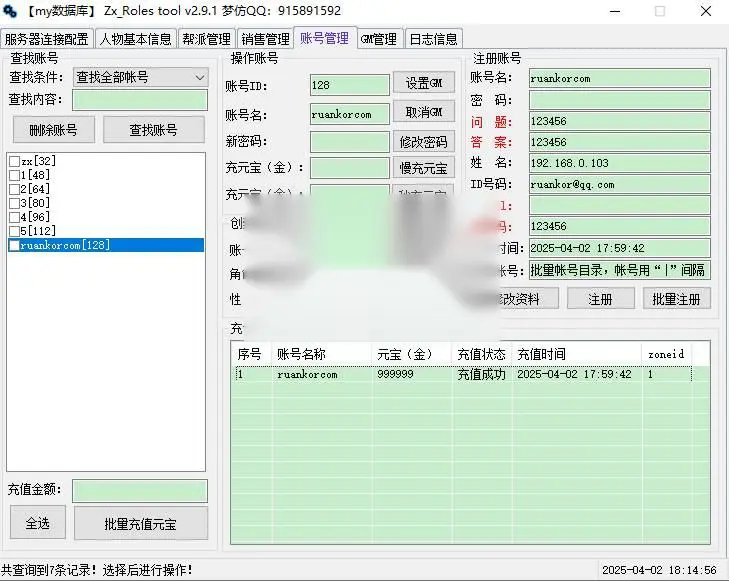
Task: Click the 姓名 field showing 192.168.0.103
Action: click(620, 163)
